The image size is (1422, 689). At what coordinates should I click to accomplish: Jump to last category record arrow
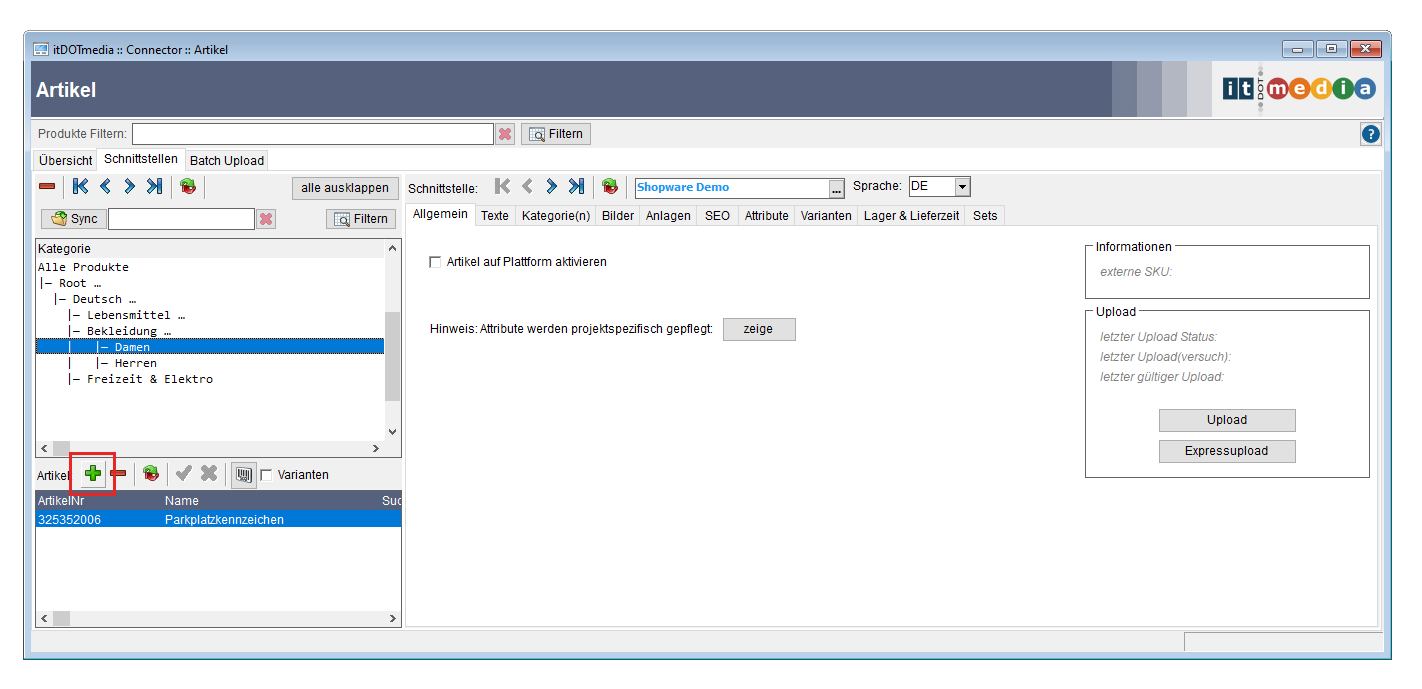coord(154,187)
